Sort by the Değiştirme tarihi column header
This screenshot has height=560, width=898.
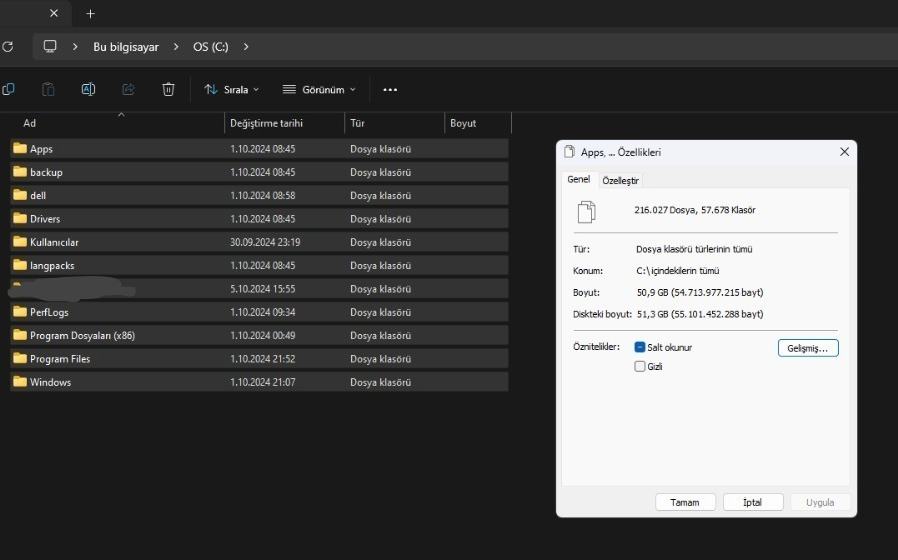tap(266, 123)
